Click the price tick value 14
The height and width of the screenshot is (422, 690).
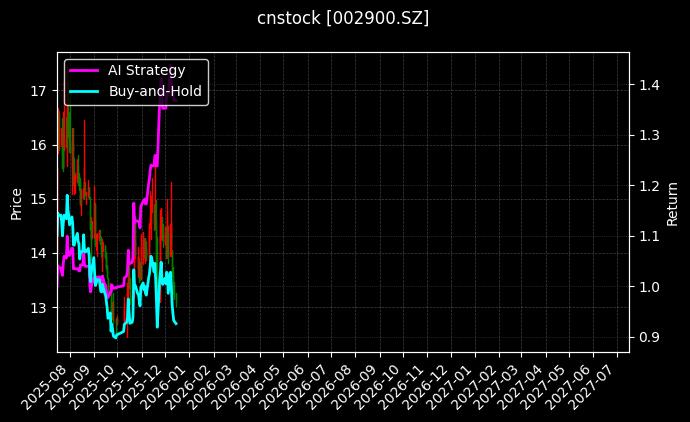coord(38,253)
